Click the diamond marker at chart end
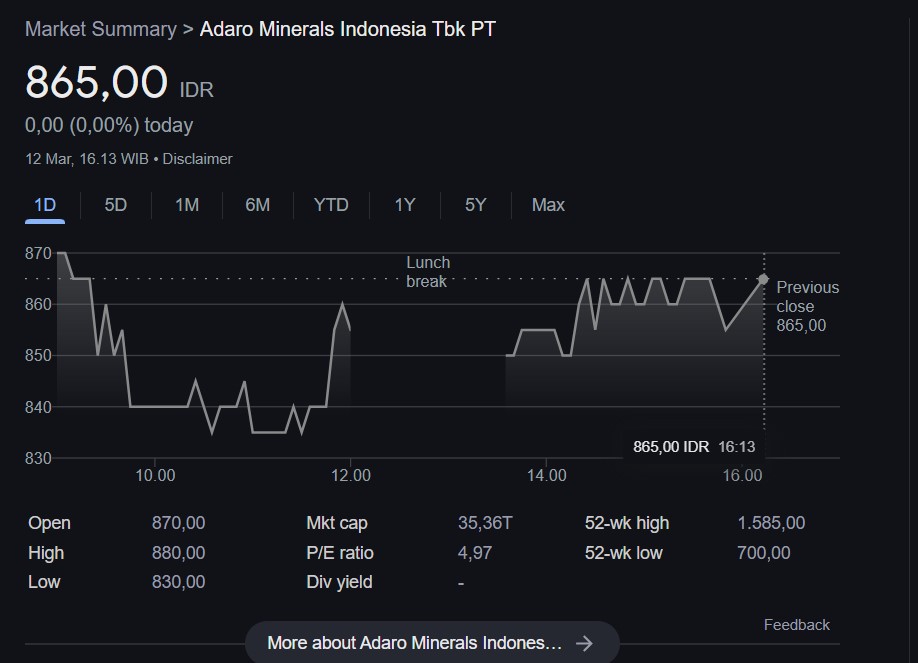This screenshot has width=918, height=663. [x=764, y=280]
